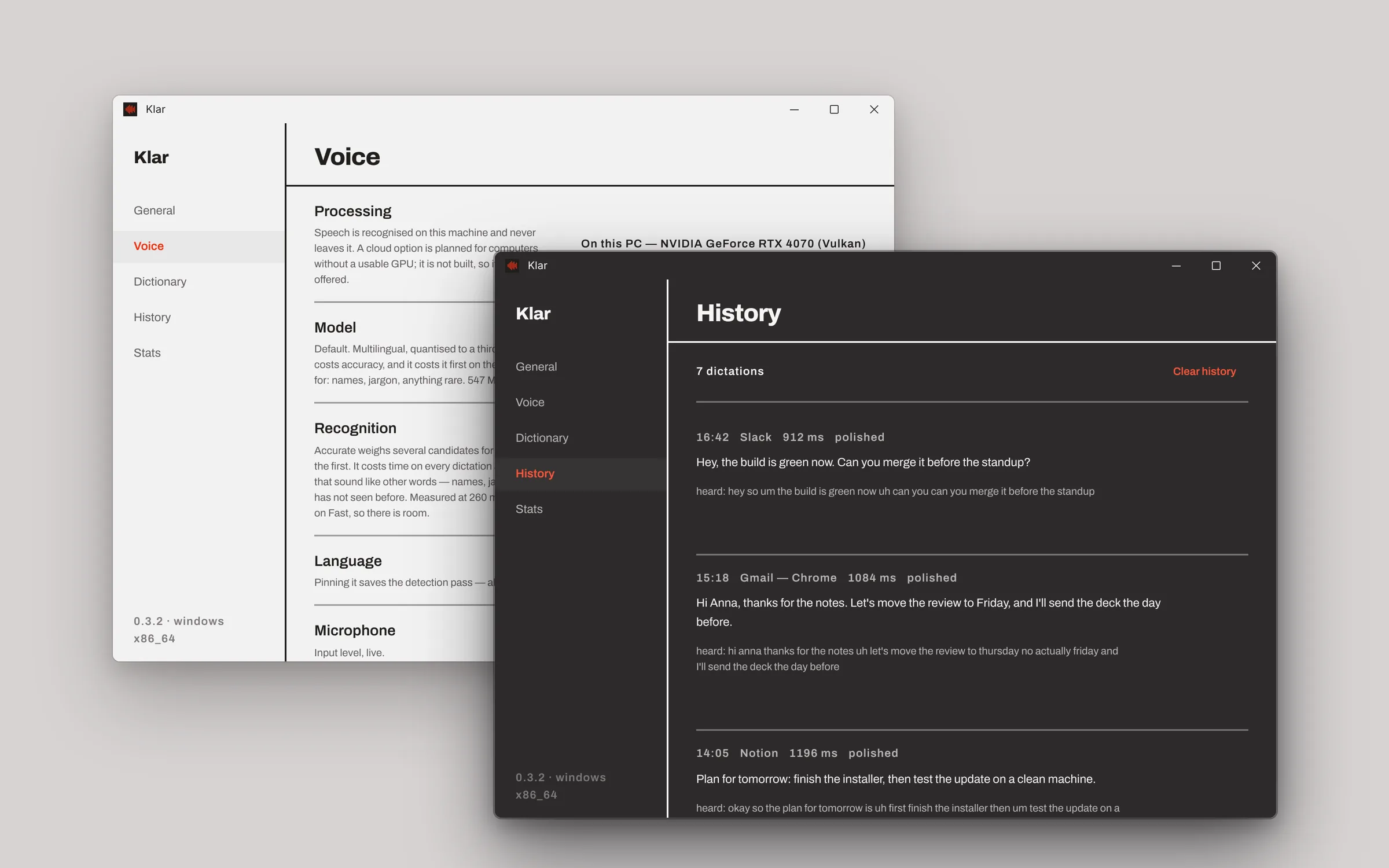The width and height of the screenshot is (1389, 868).
Task: Click the Processing section heading
Action: pos(352,211)
